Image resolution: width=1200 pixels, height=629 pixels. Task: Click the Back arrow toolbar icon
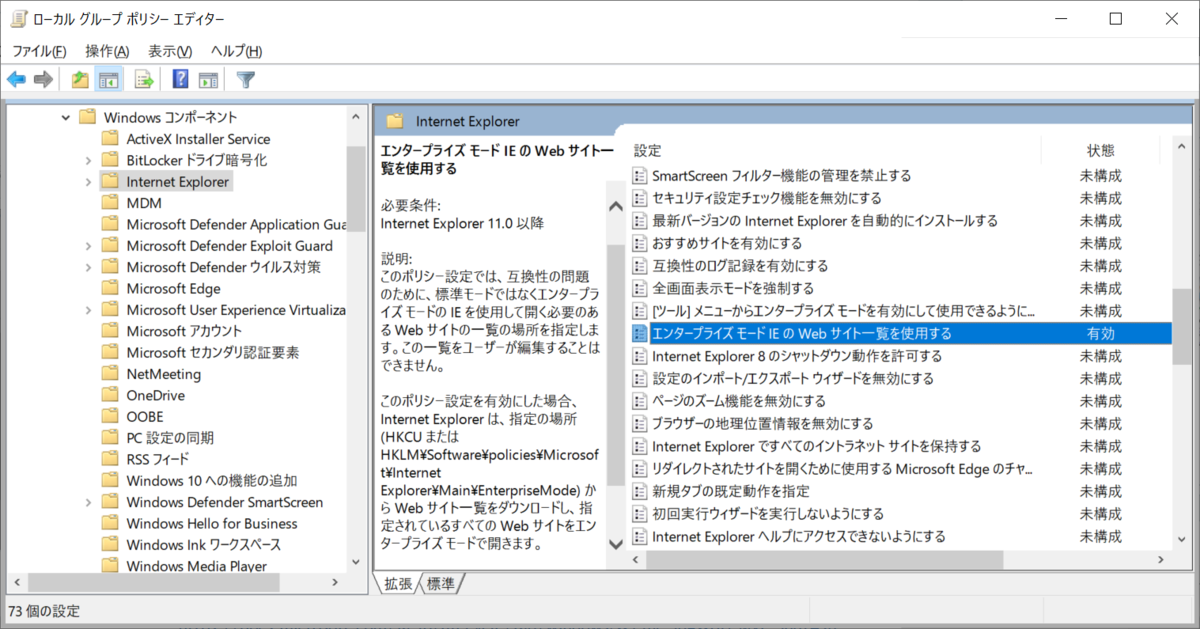tap(17, 80)
